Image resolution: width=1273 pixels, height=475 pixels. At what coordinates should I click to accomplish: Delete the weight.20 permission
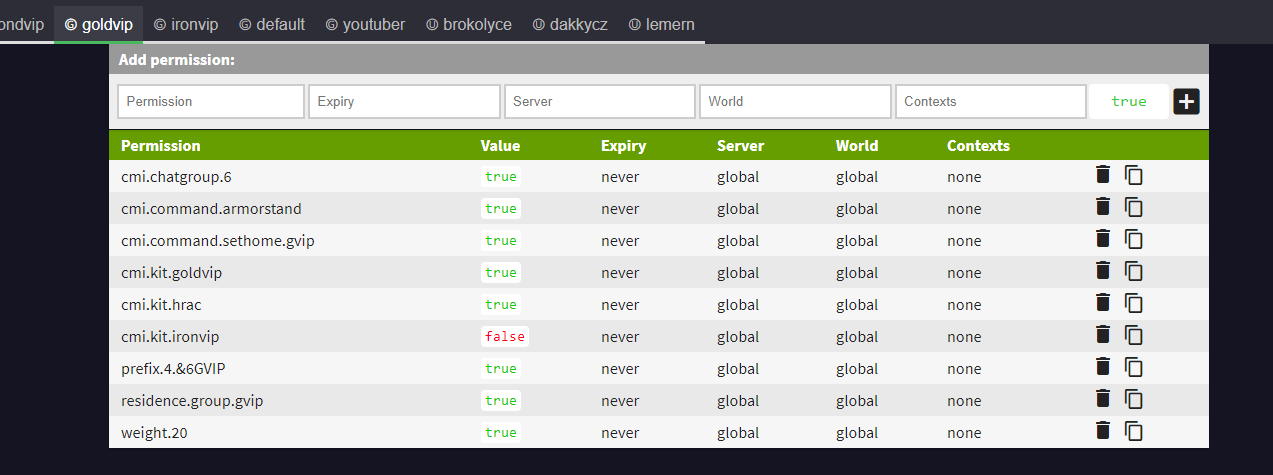[x=1103, y=431]
